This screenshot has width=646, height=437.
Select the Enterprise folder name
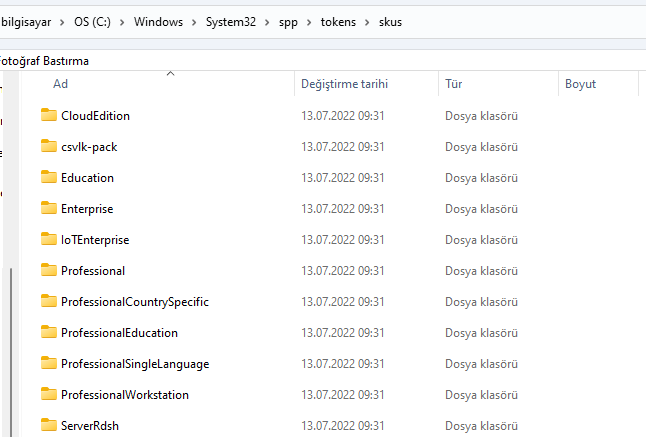coord(87,209)
